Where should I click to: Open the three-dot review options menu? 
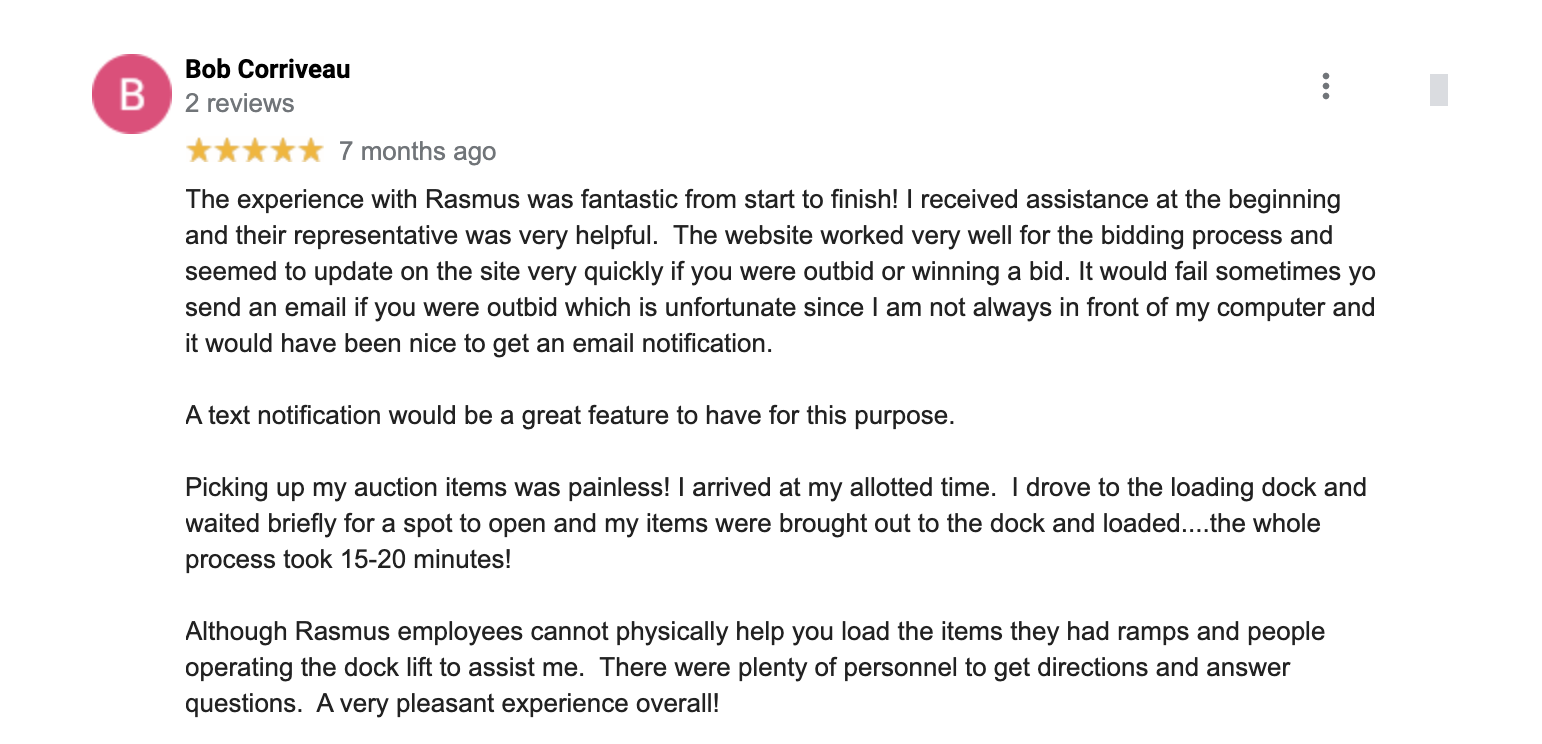click(1325, 86)
